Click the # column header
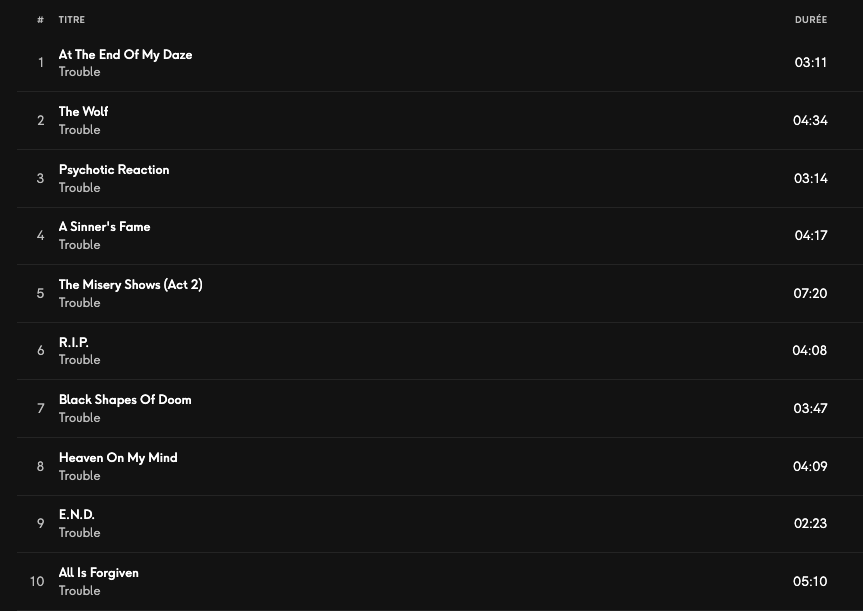 pos(40,20)
